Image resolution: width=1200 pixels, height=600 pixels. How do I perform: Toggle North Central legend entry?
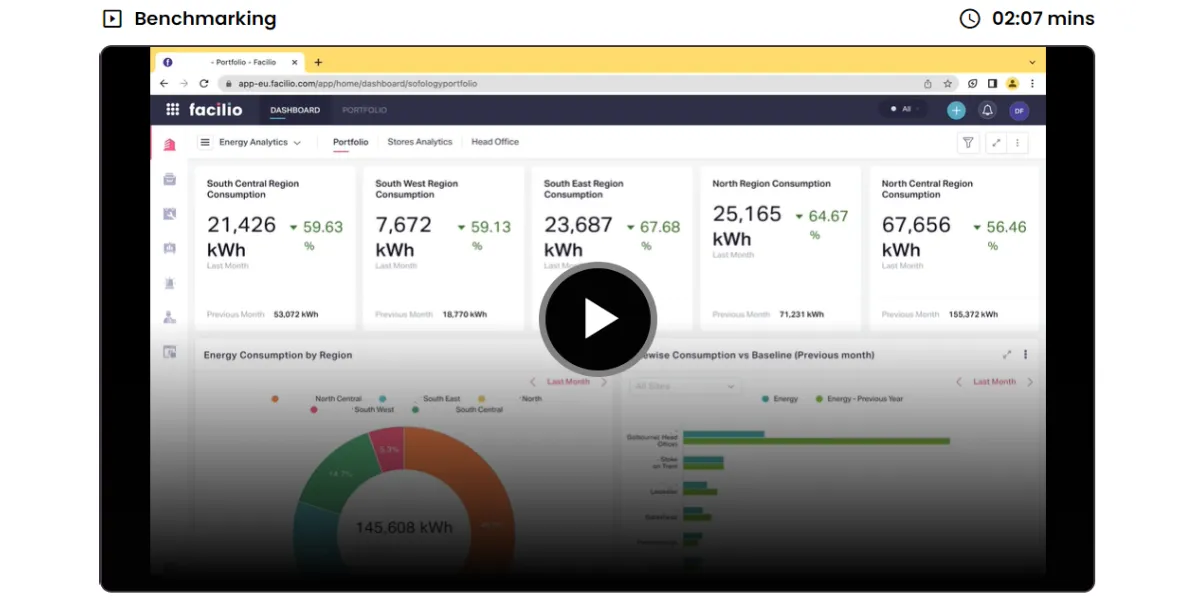(338, 399)
